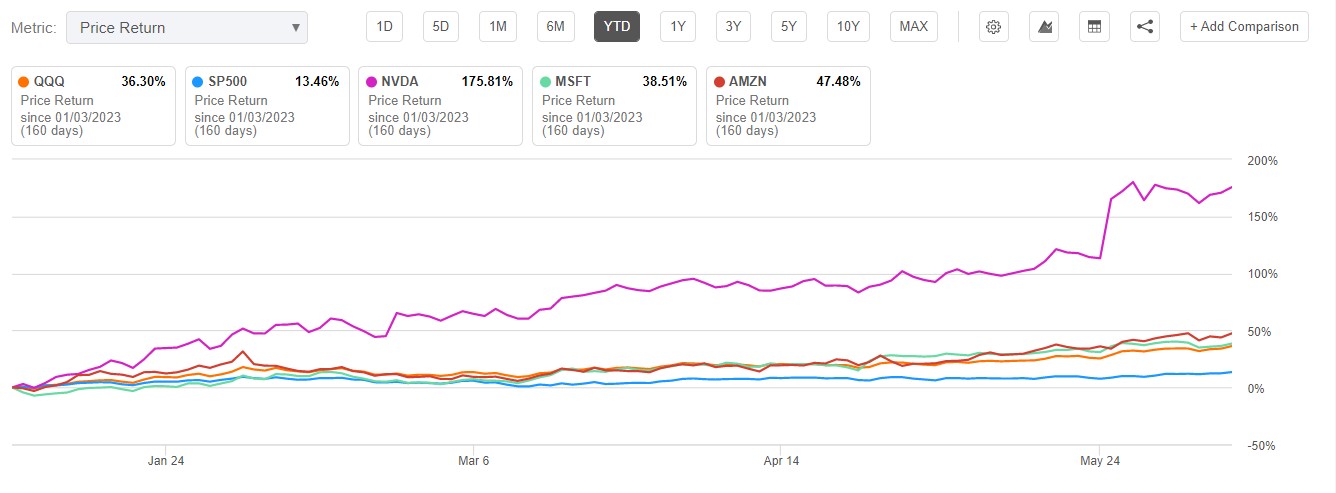Viewport: 1336px width, 493px height.
Task: Click the MSFT green color dot
Action: point(545,82)
